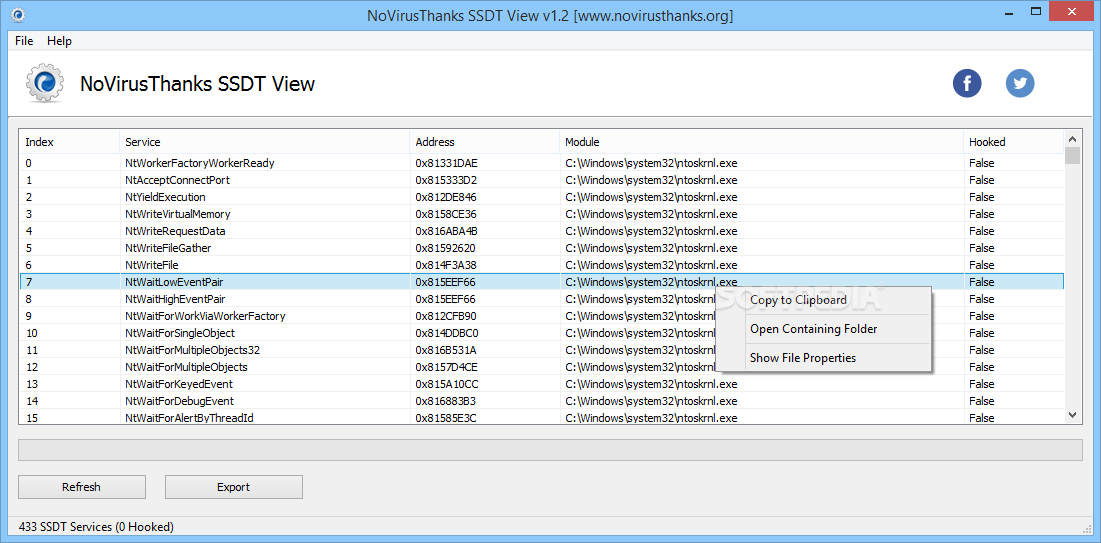
Task: Click address 0x81585E3C
Action: click(x=446, y=418)
